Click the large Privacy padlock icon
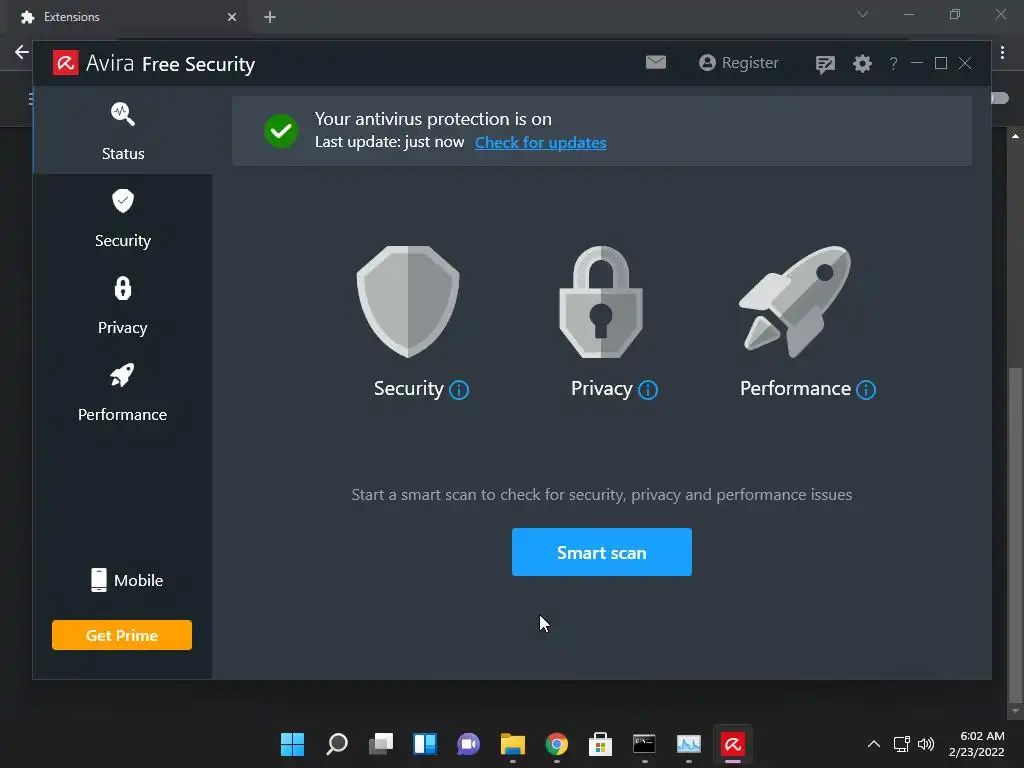1024x768 pixels. pos(601,302)
